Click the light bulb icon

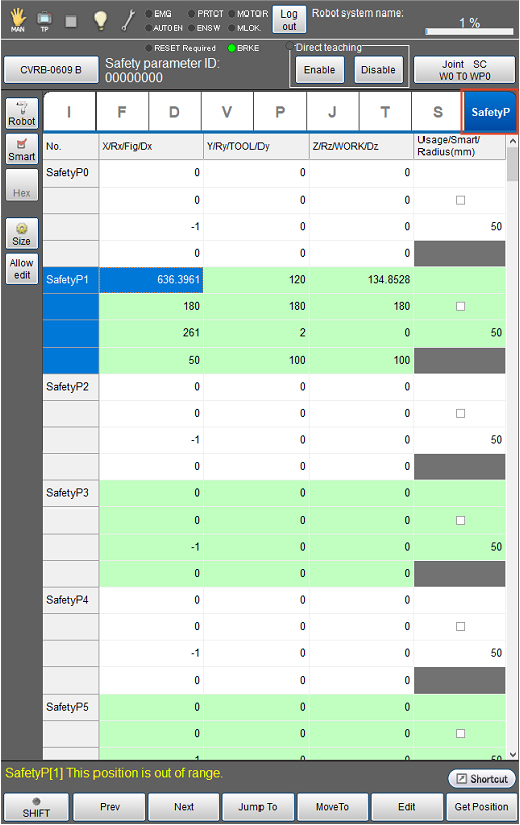pyautogui.click(x=100, y=20)
